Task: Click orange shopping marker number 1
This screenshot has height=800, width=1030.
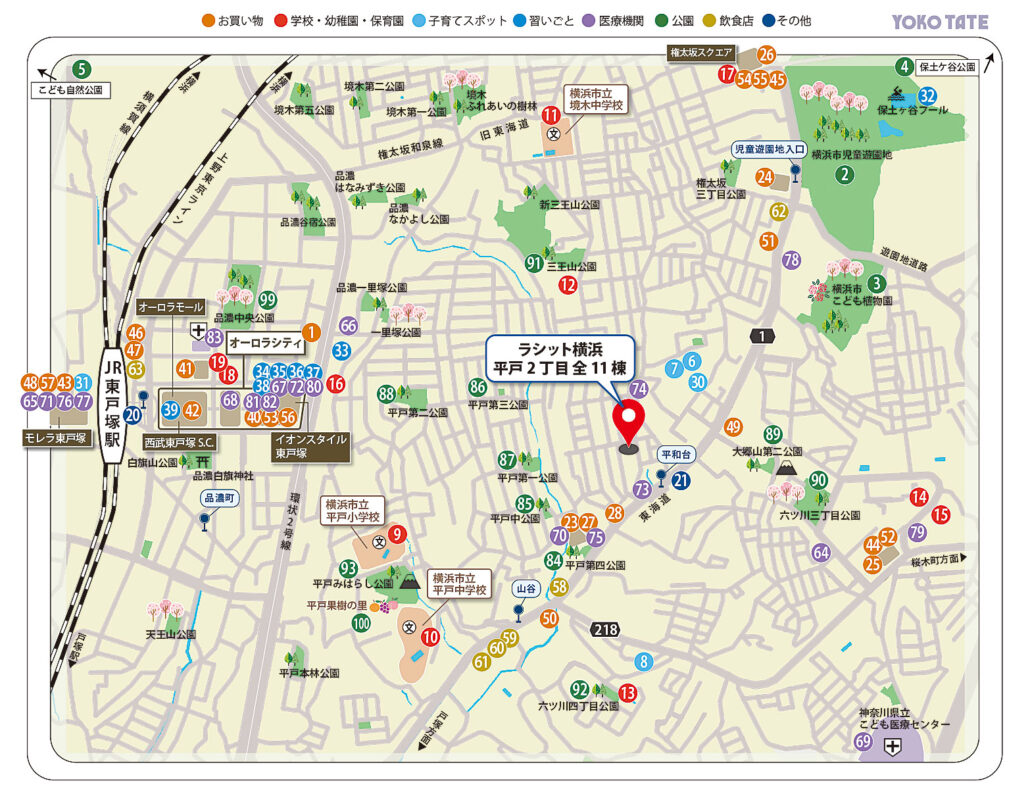Action: tap(311, 332)
